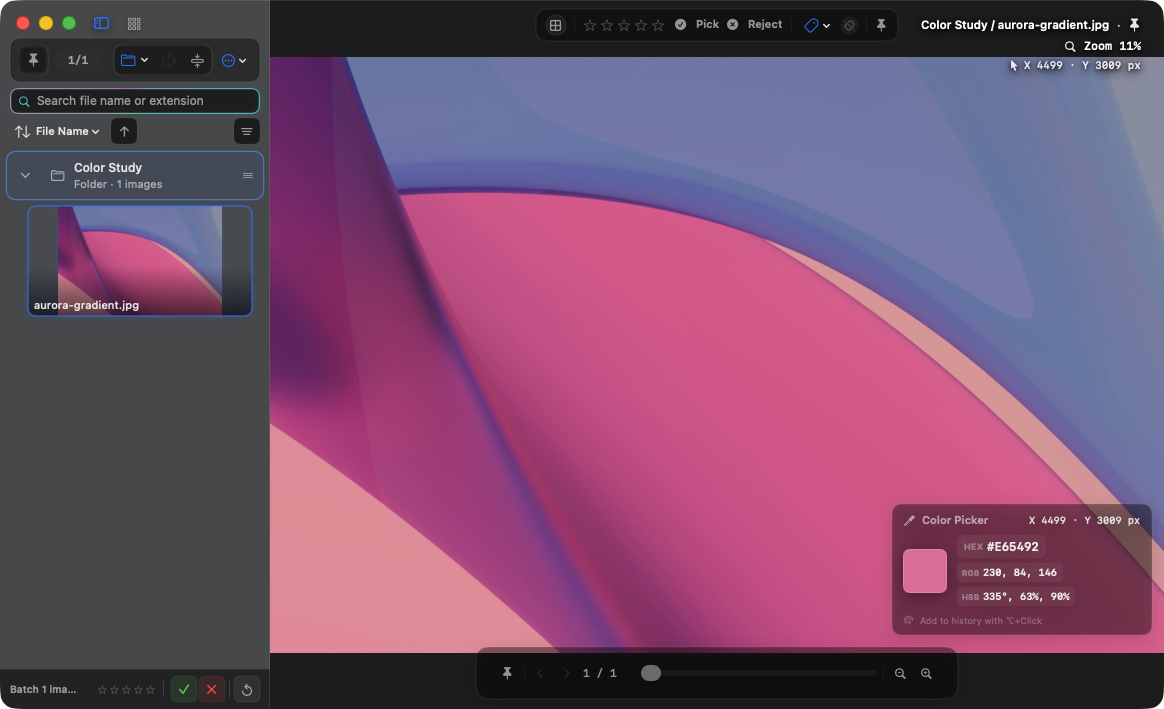Select the Color Study folder row
Image resolution: width=1164 pixels, height=709 pixels.
tap(135, 176)
